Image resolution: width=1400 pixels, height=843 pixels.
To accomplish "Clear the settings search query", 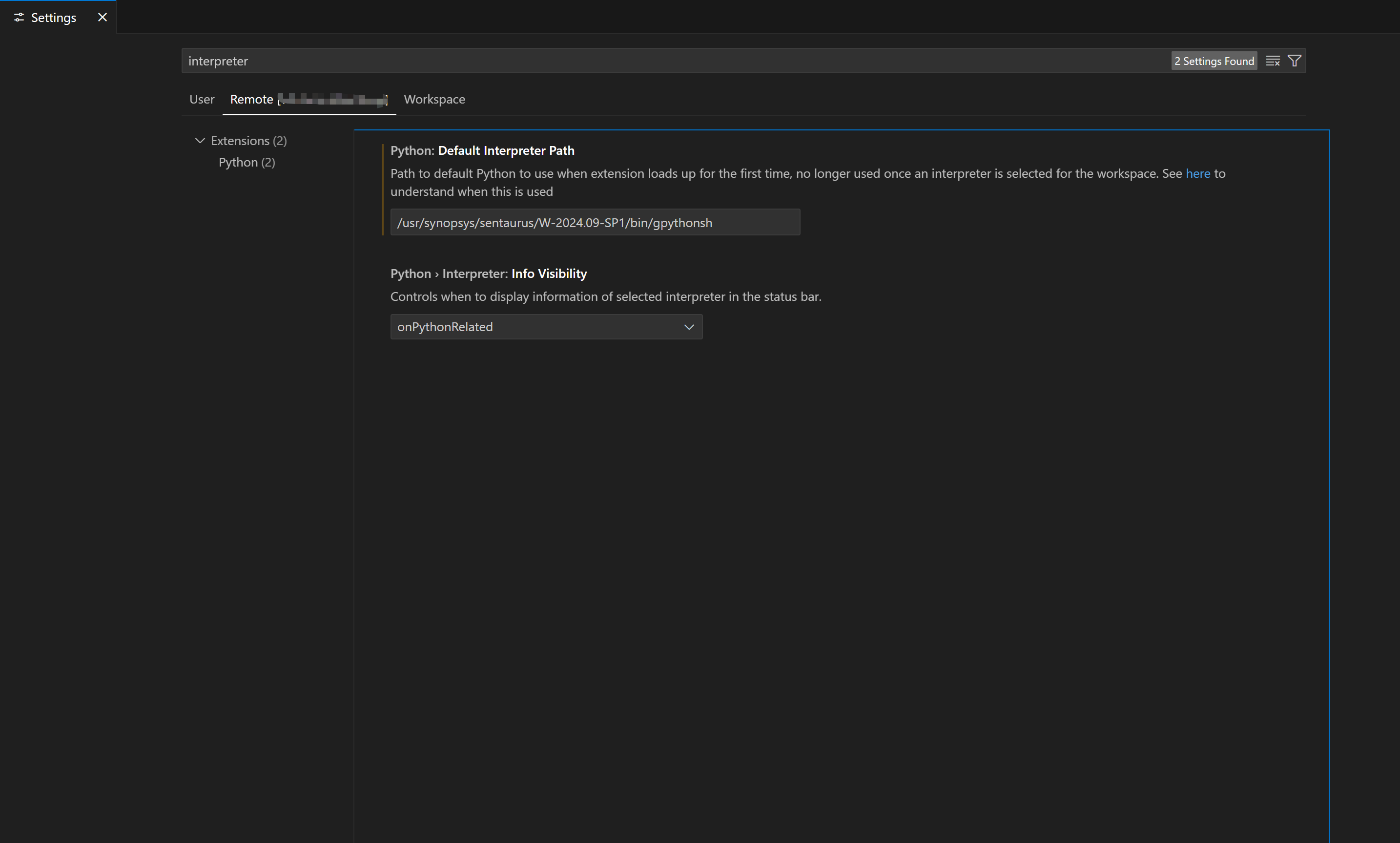I will tap(1273, 60).
